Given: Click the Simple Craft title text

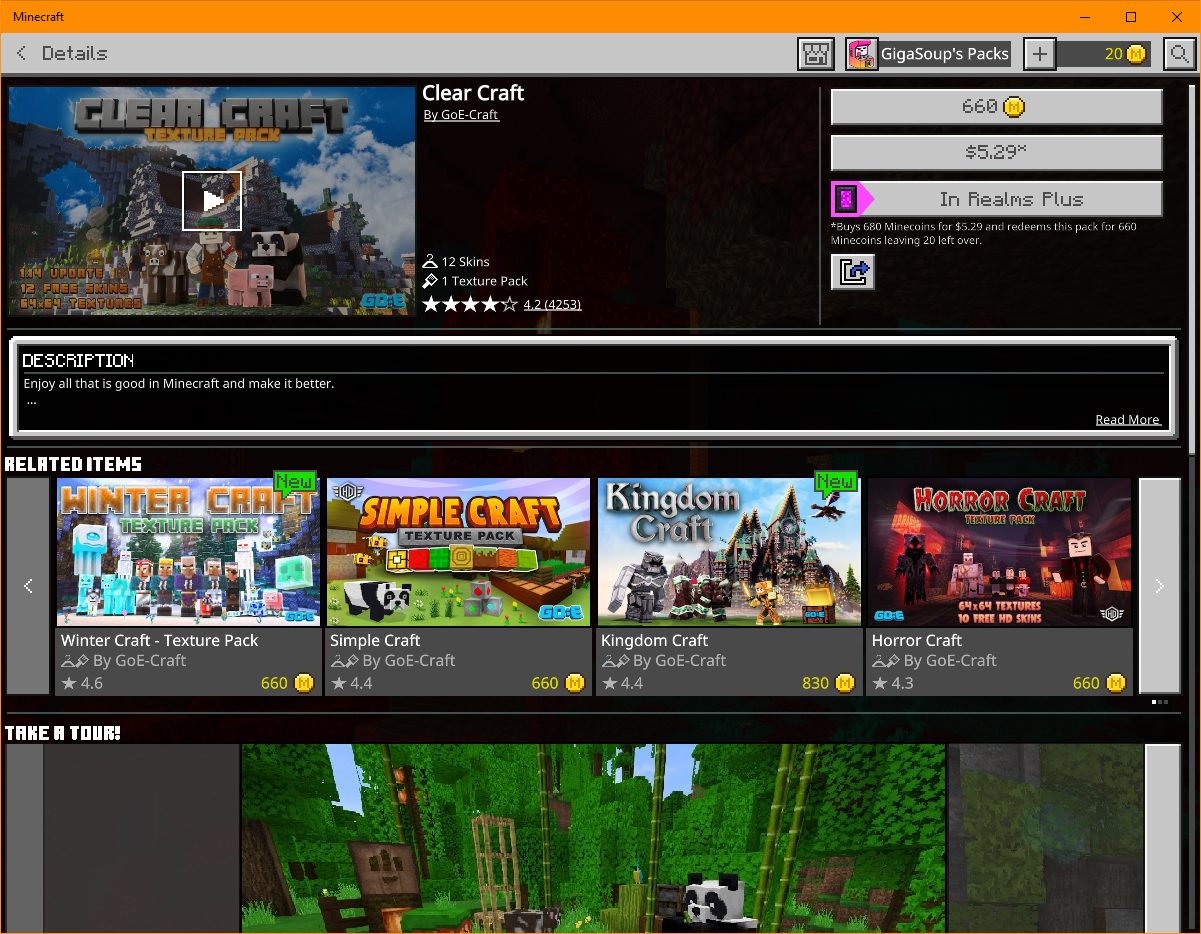Looking at the screenshot, I should (375, 640).
